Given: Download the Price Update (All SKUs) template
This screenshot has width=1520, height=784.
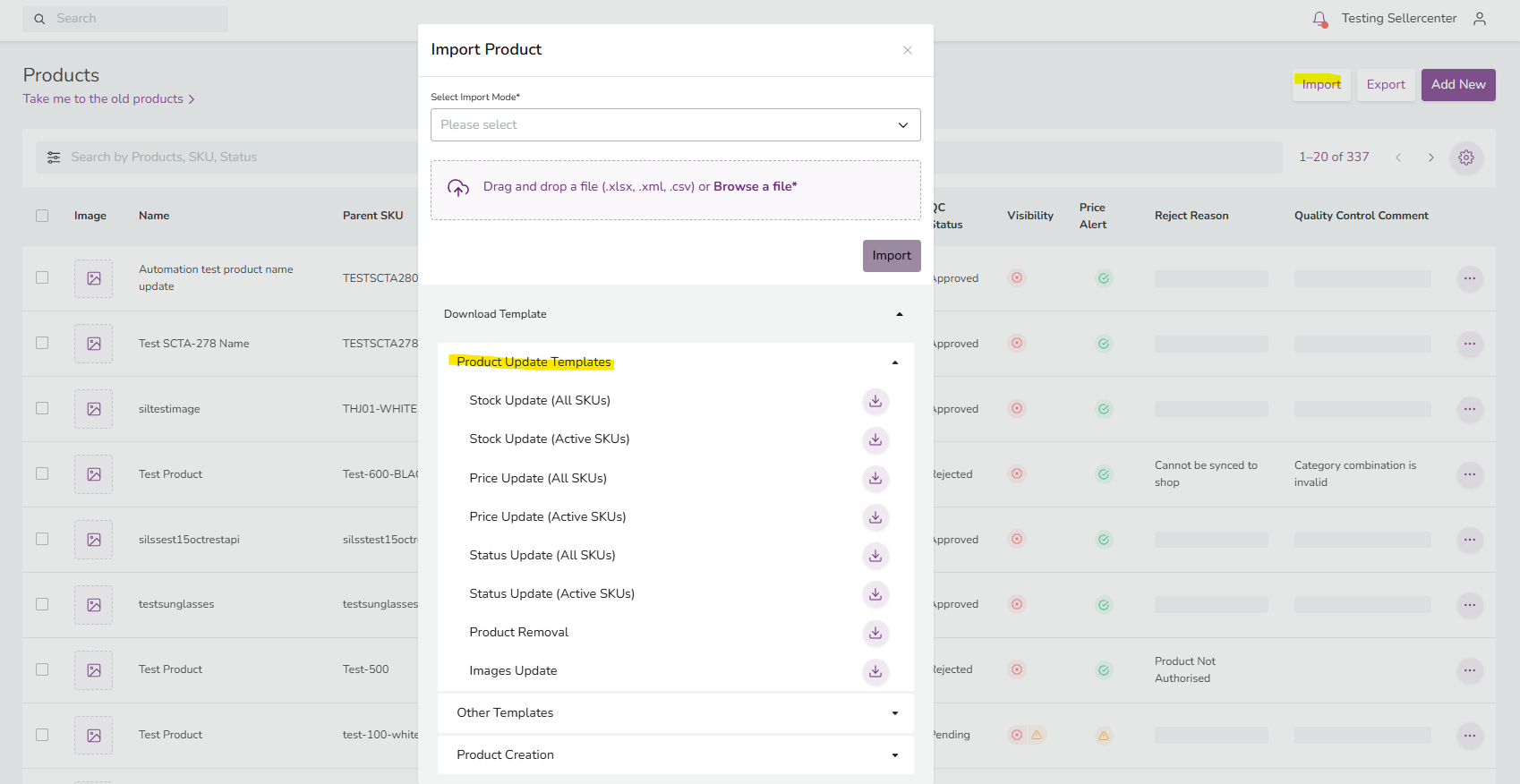Looking at the screenshot, I should click(x=875, y=479).
